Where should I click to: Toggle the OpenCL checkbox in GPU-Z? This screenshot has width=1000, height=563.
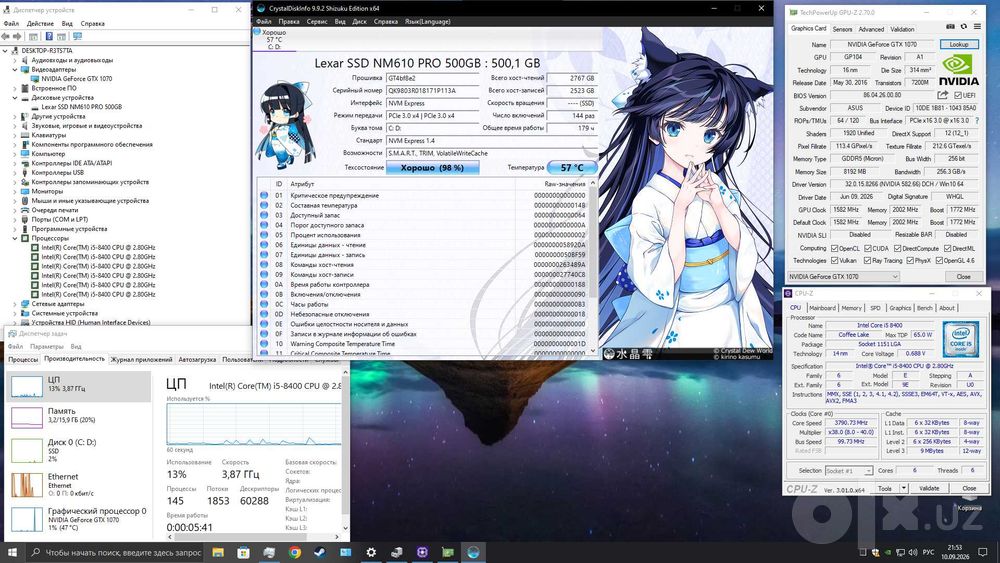(x=834, y=248)
